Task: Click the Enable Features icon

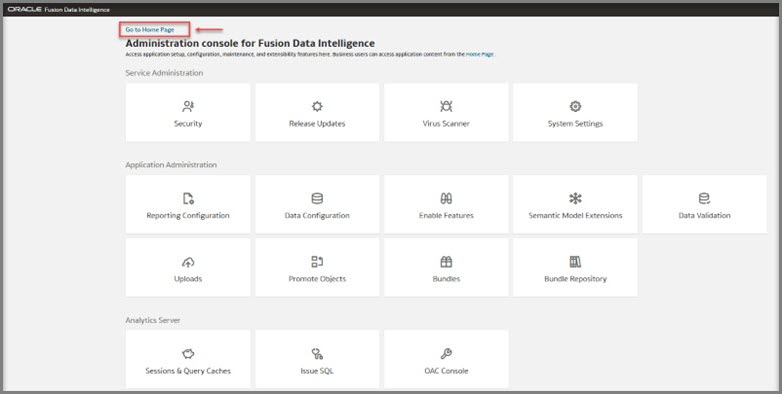Action: tap(446, 198)
